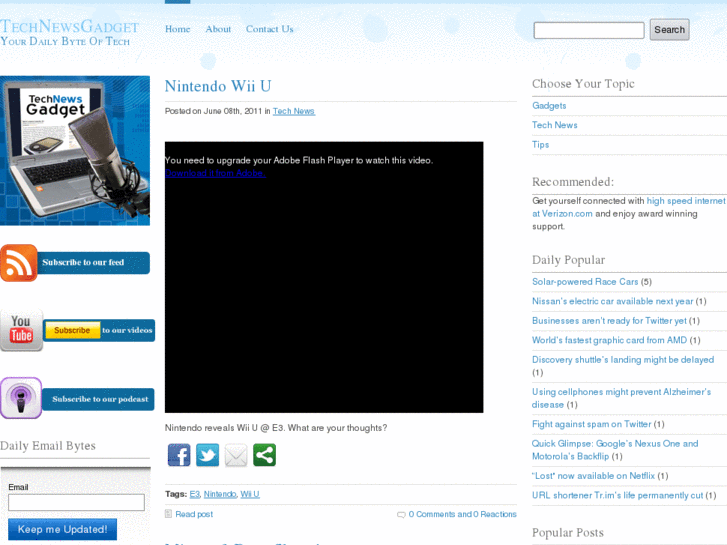Screen dimensions: 727x545
Task: Click the RSS feed orange icon
Action: point(19,263)
